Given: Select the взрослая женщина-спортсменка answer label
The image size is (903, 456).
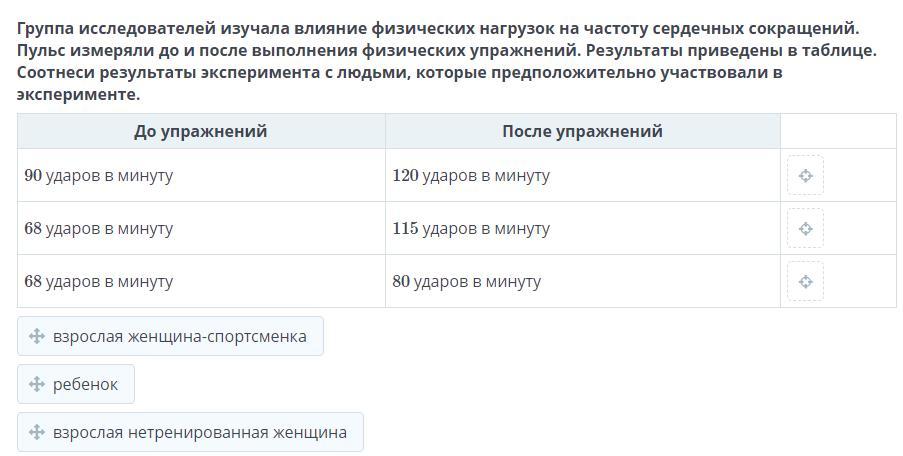Looking at the screenshot, I should click(x=180, y=336).
